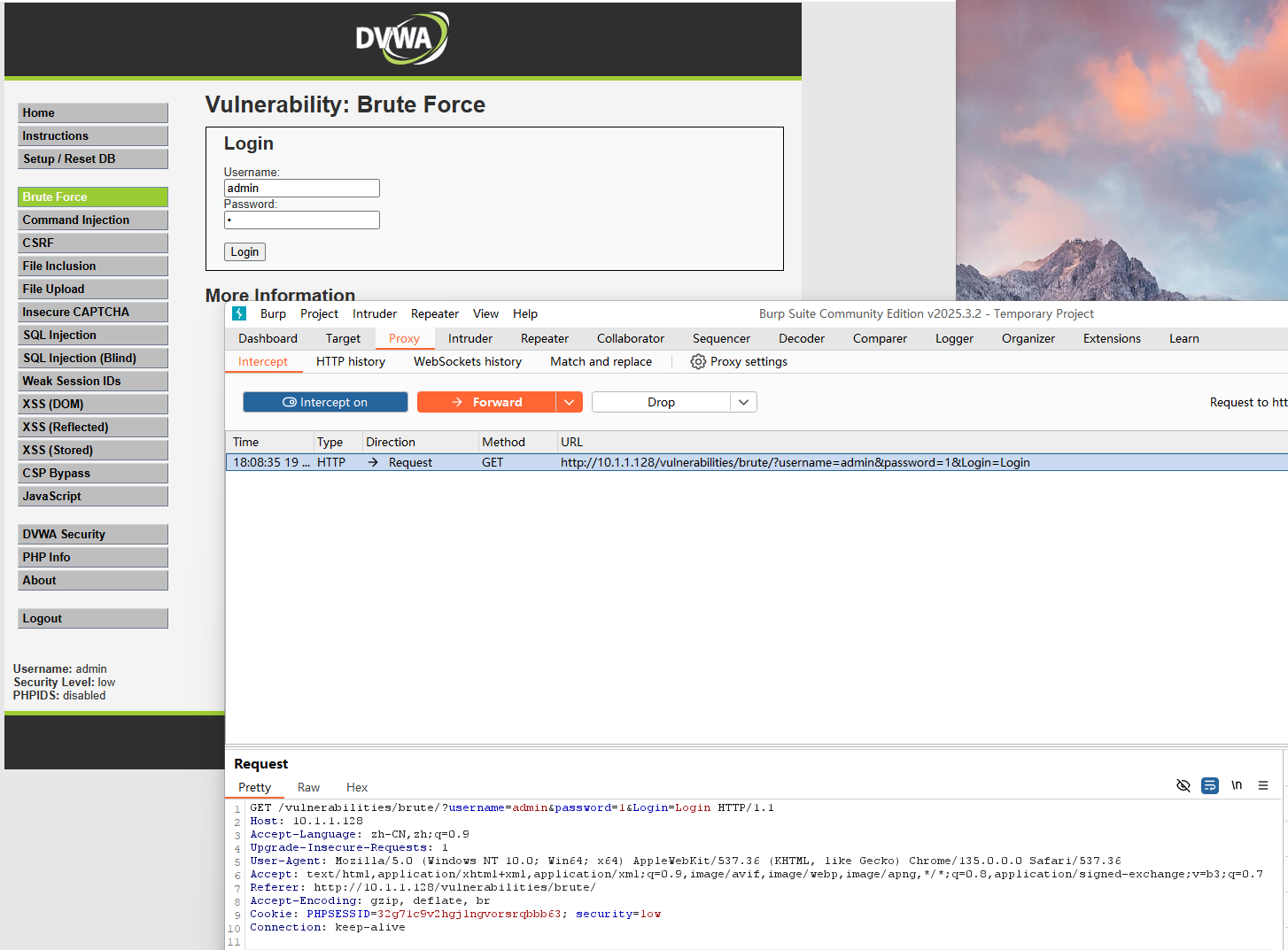Open DVWA Instructions page
The width and height of the screenshot is (1288, 950).
coord(93,135)
